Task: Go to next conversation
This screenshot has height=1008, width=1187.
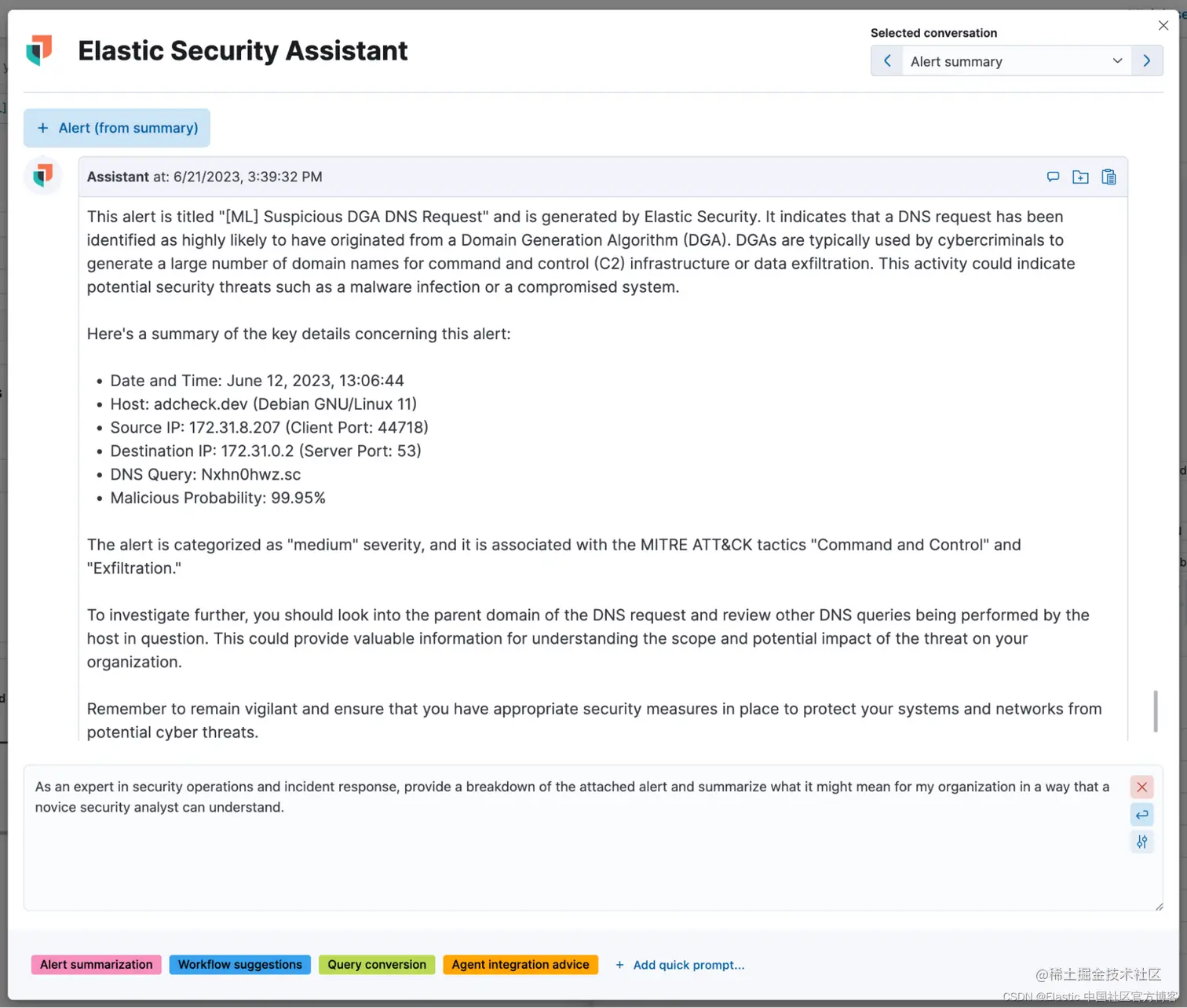Action: 1147,61
